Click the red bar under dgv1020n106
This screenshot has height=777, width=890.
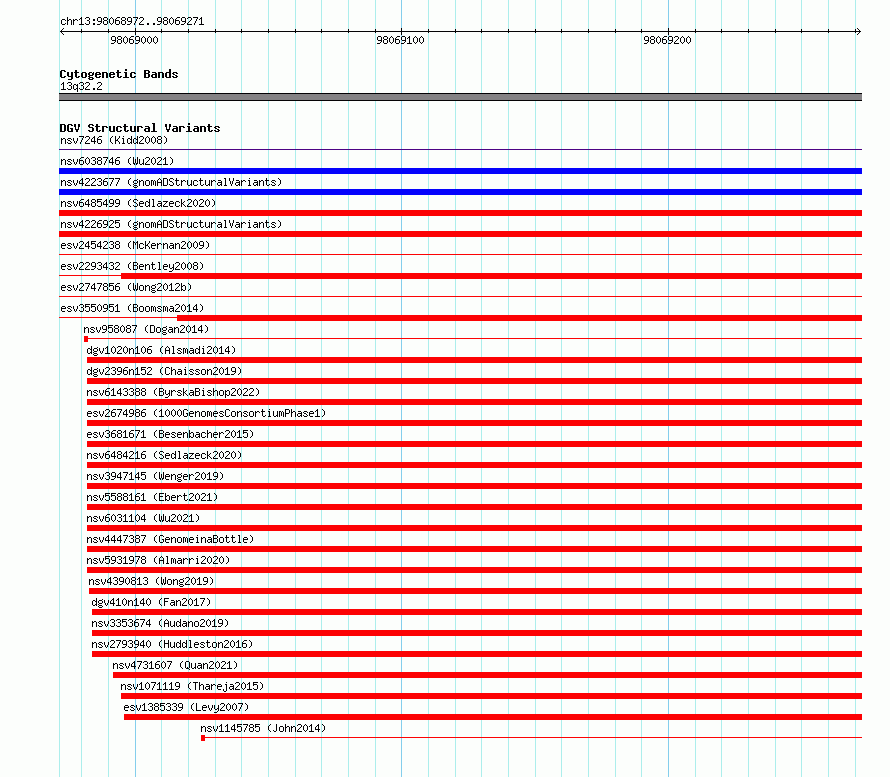[x=475, y=360]
